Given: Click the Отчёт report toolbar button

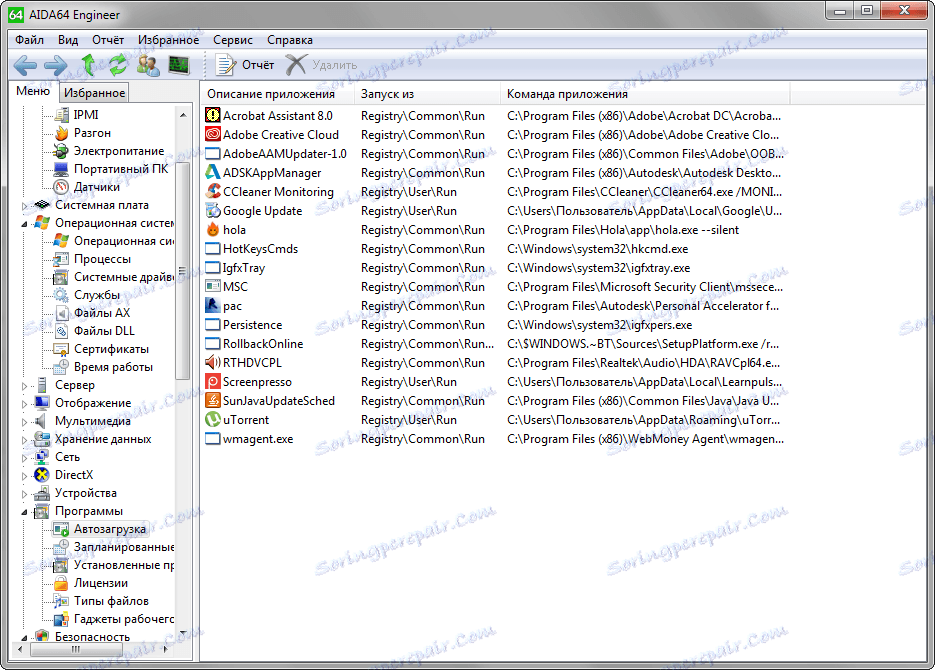Looking at the screenshot, I should (x=244, y=64).
